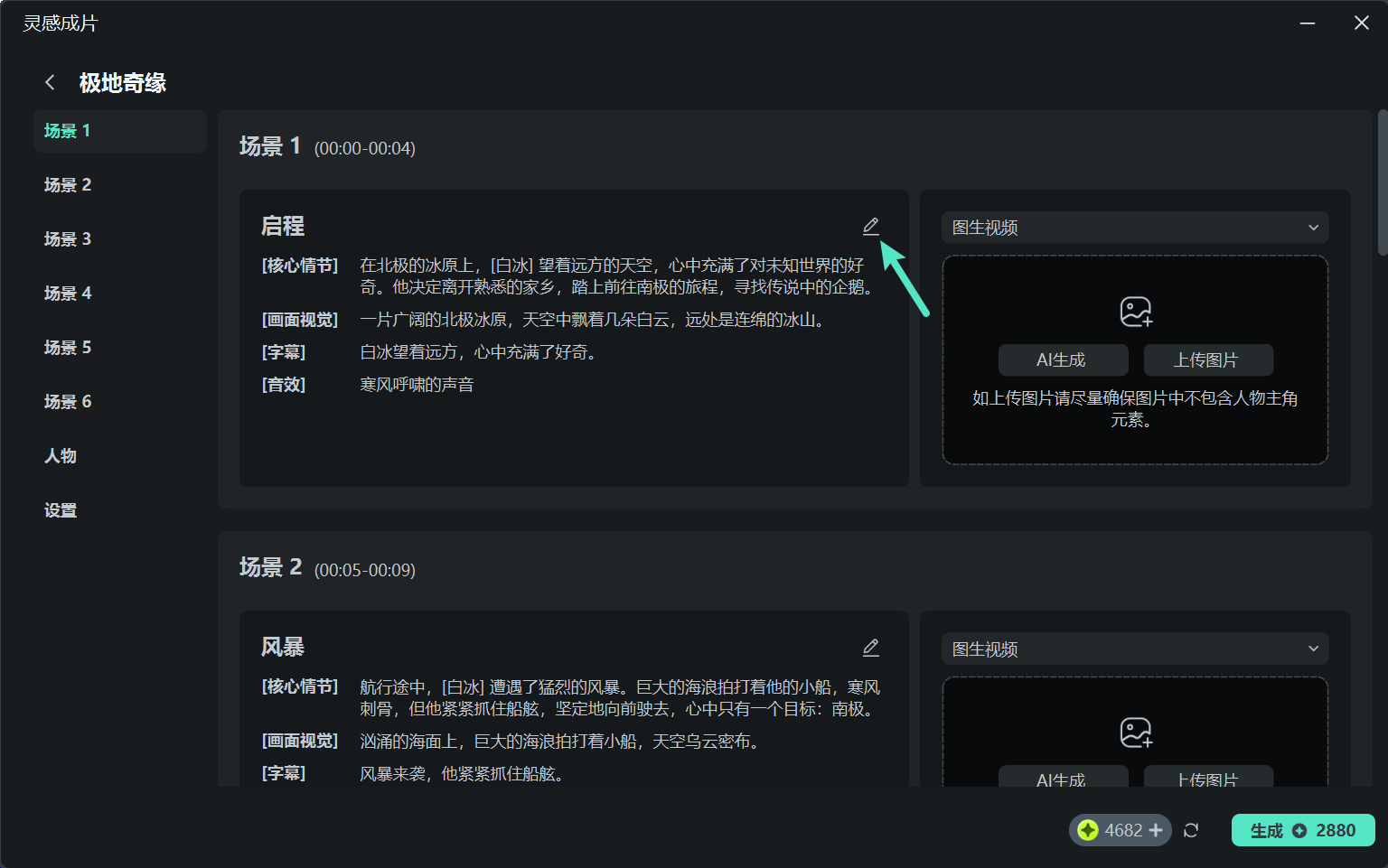Switch to 场景 3 in the sidebar
Image resolution: width=1388 pixels, height=868 pixels.
click(x=120, y=239)
